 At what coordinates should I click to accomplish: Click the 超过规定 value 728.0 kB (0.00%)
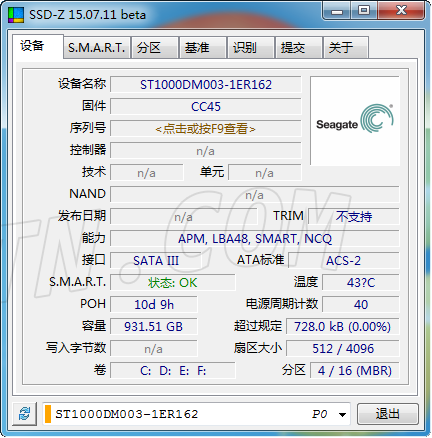point(343,327)
